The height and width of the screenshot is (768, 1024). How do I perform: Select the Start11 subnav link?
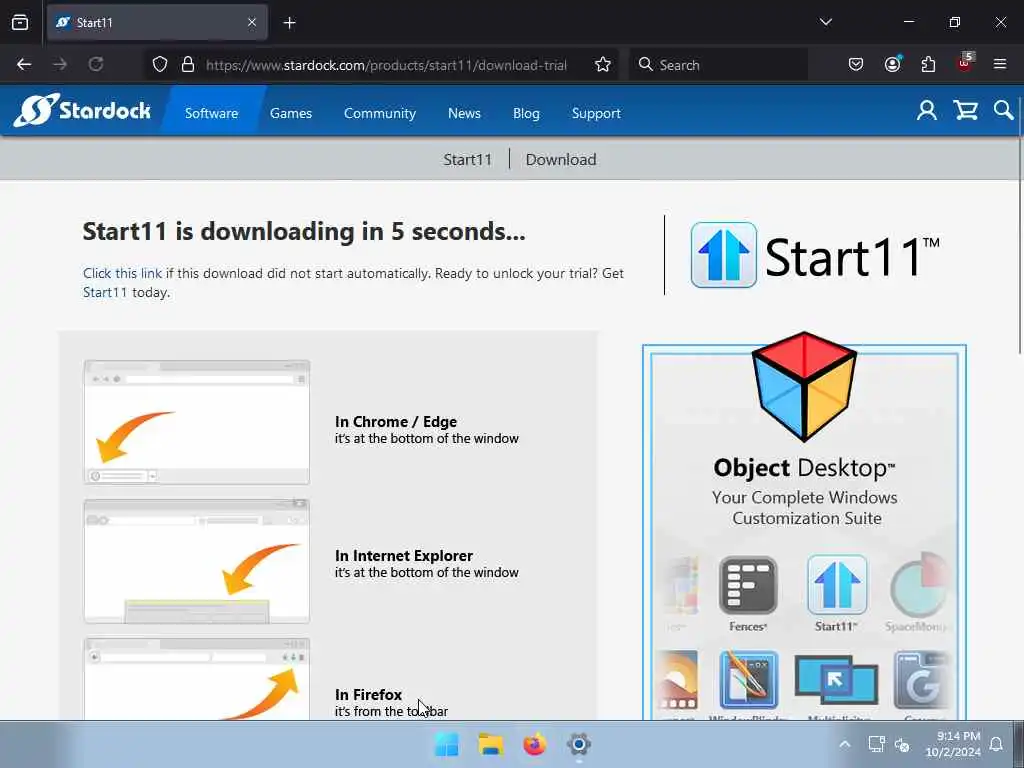pos(468,159)
